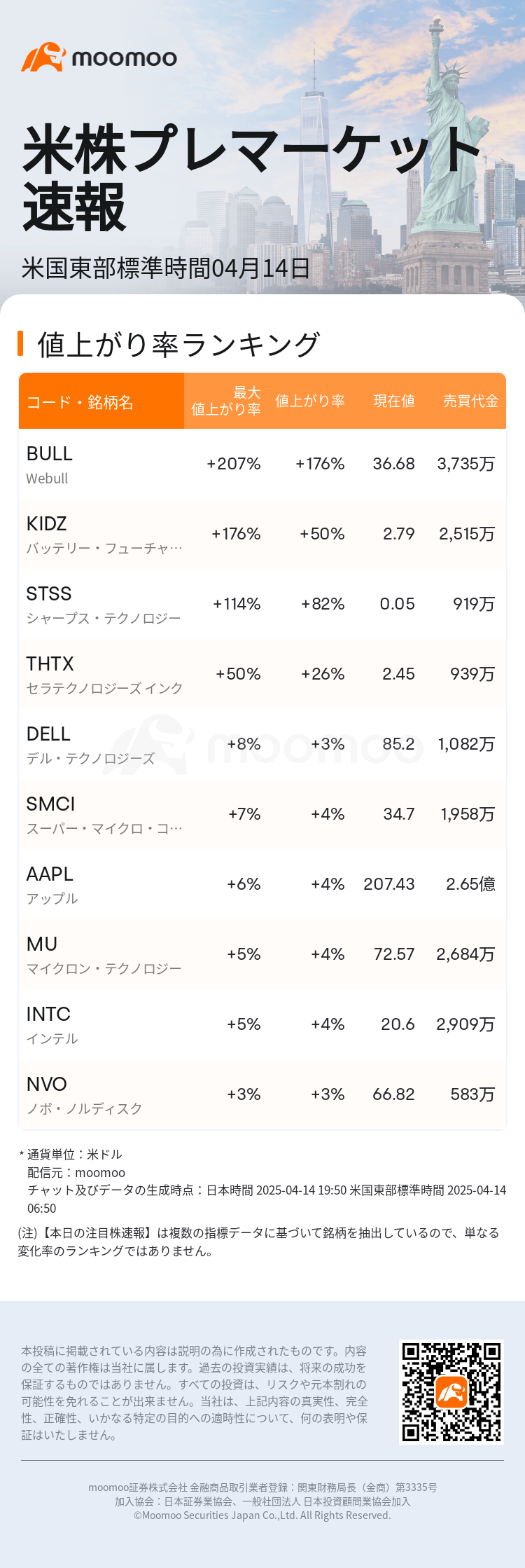
Task: Click the MU ticker name
Action: point(42,944)
